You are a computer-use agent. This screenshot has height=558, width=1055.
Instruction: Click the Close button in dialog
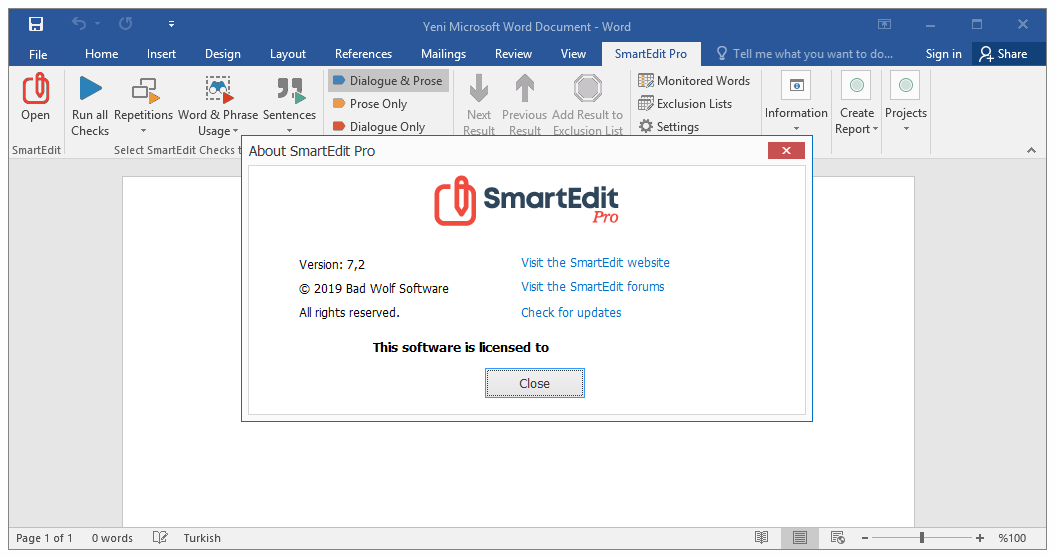point(535,383)
